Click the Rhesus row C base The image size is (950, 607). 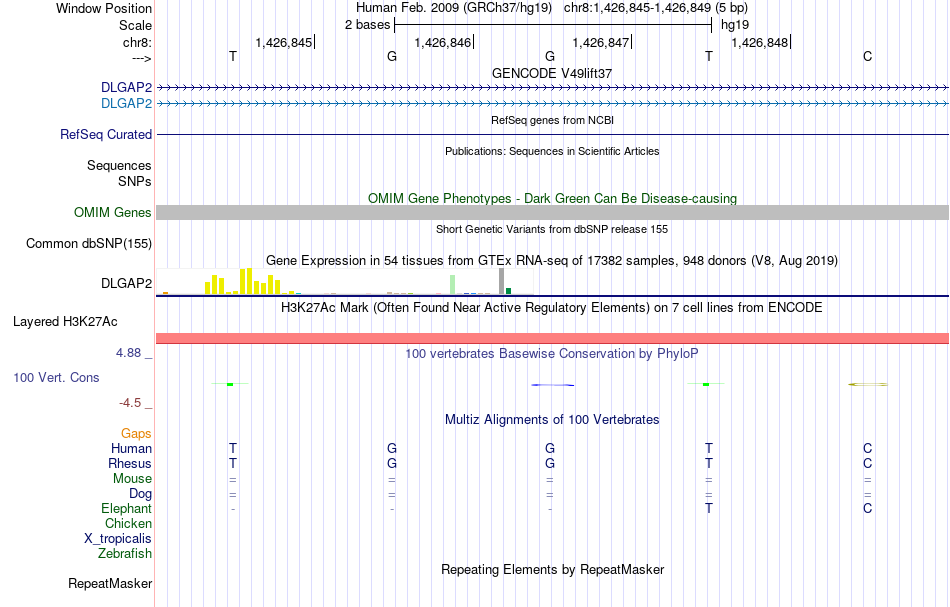[x=868, y=464]
